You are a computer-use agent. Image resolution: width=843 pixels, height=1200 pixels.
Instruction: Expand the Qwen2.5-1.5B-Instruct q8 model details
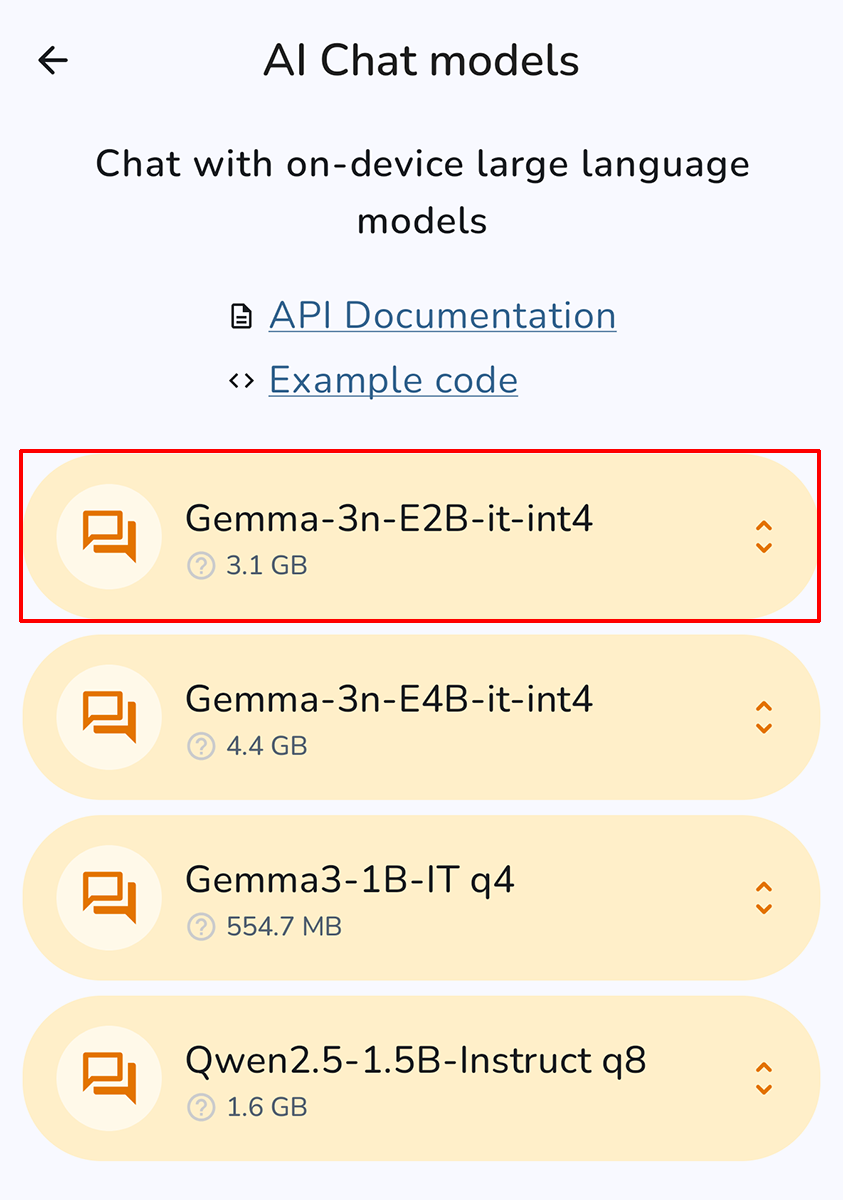(x=763, y=1078)
